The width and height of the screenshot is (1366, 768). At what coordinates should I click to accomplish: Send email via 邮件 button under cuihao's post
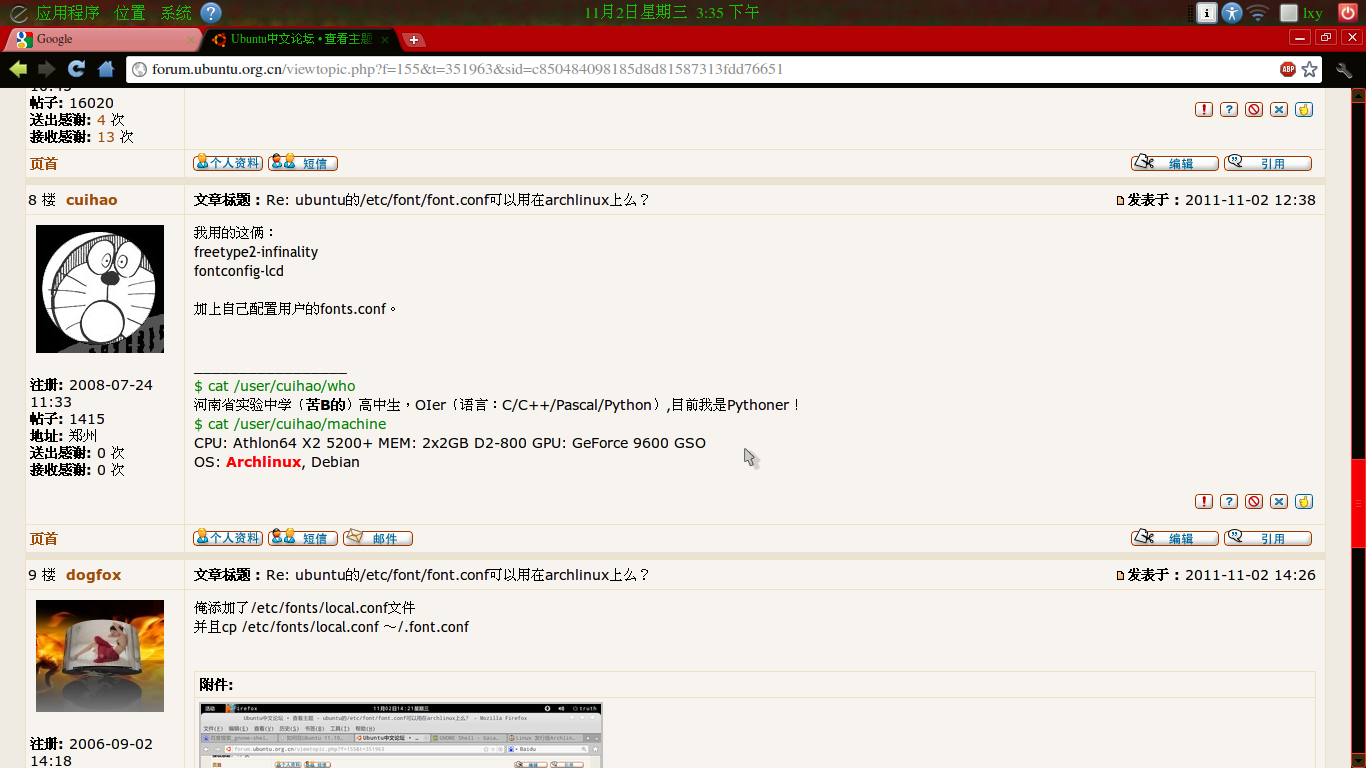[x=378, y=538]
